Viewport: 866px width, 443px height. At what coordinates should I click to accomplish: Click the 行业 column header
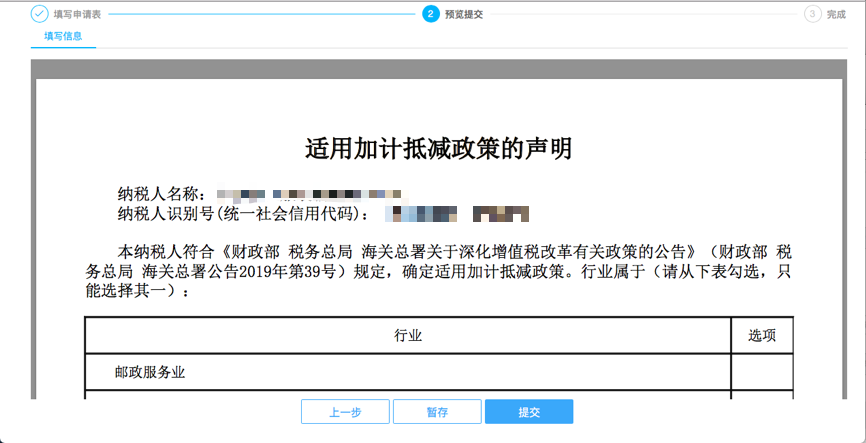click(408, 336)
